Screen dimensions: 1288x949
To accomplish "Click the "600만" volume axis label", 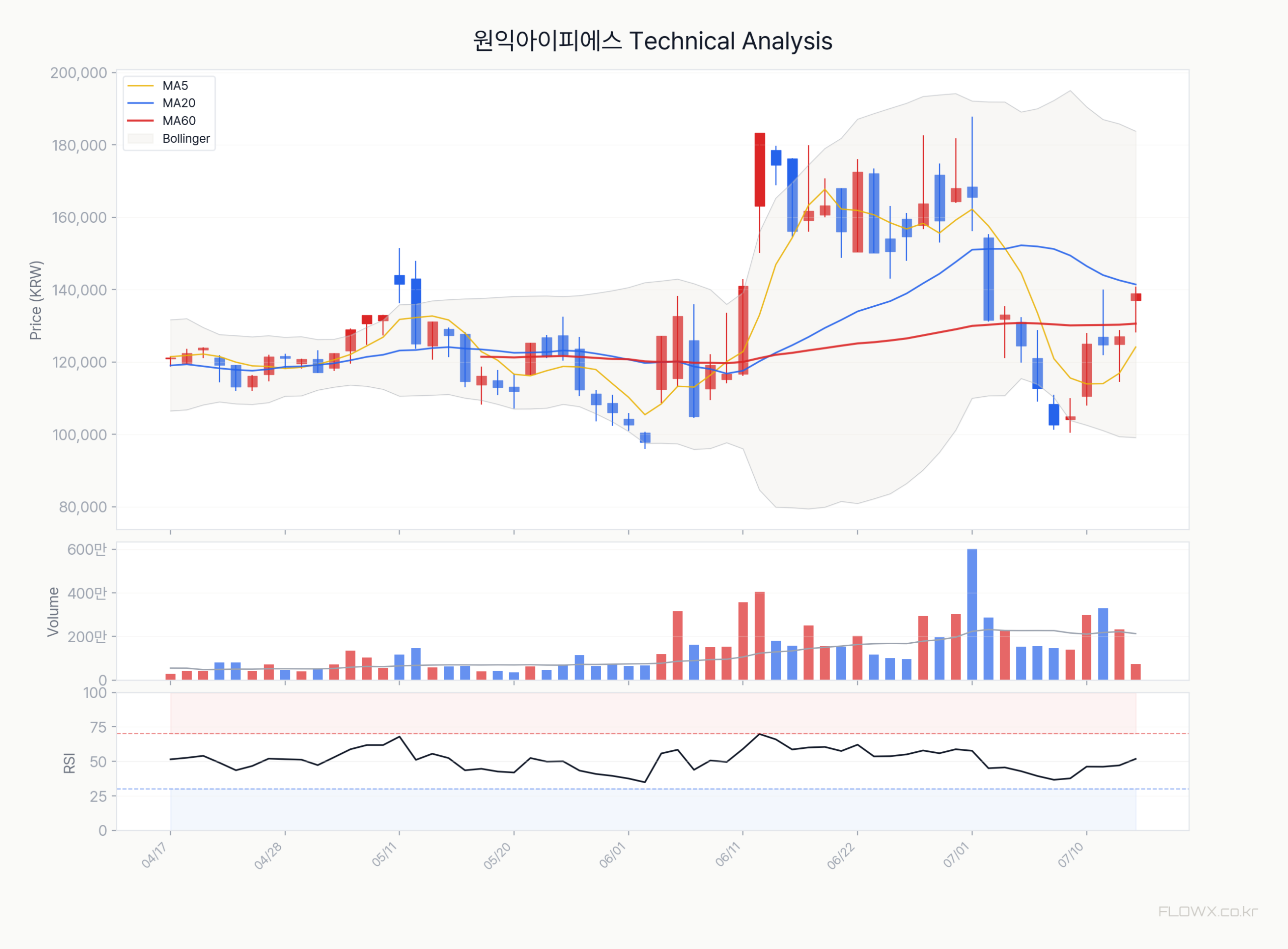I will pyautogui.click(x=87, y=549).
